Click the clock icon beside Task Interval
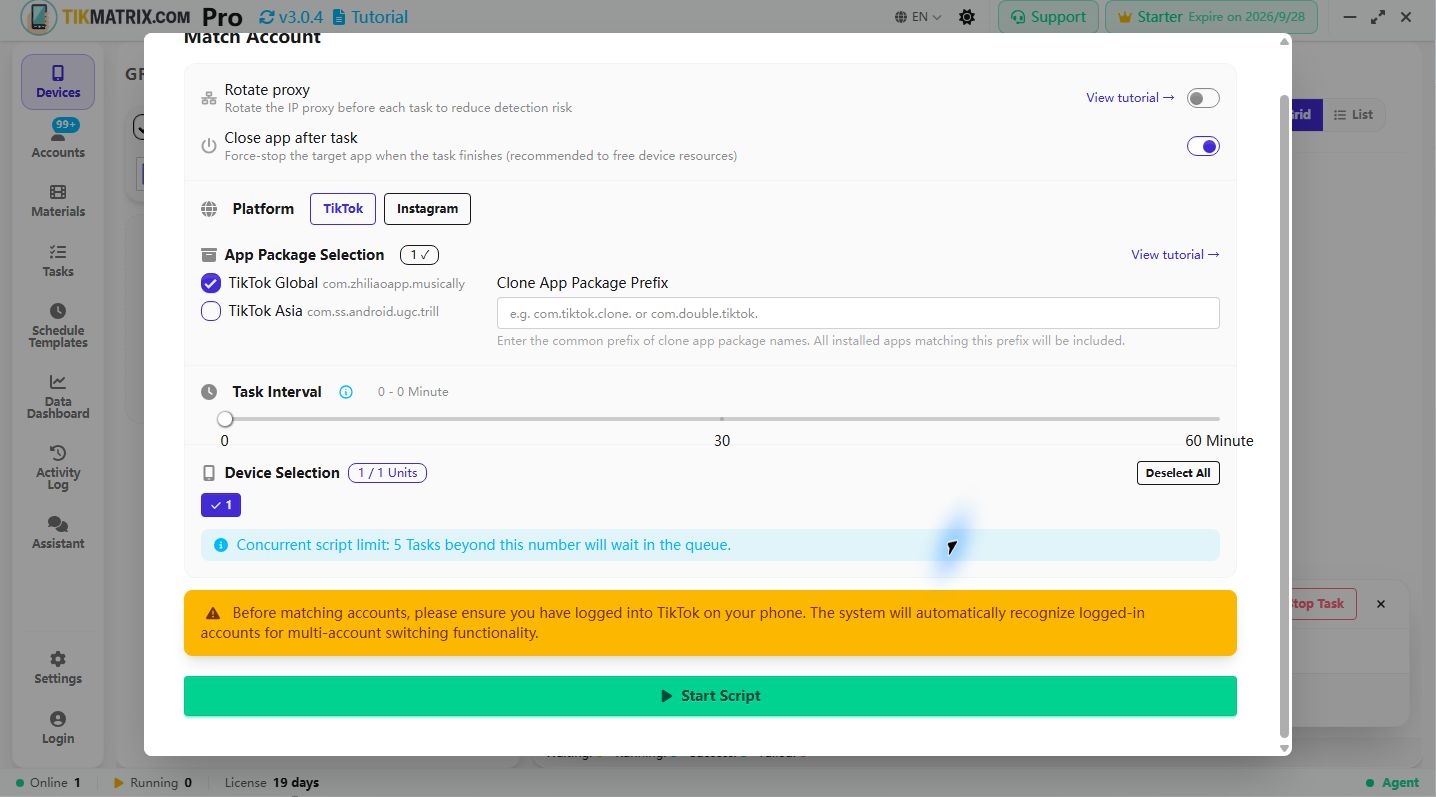 tap(209, 392)
